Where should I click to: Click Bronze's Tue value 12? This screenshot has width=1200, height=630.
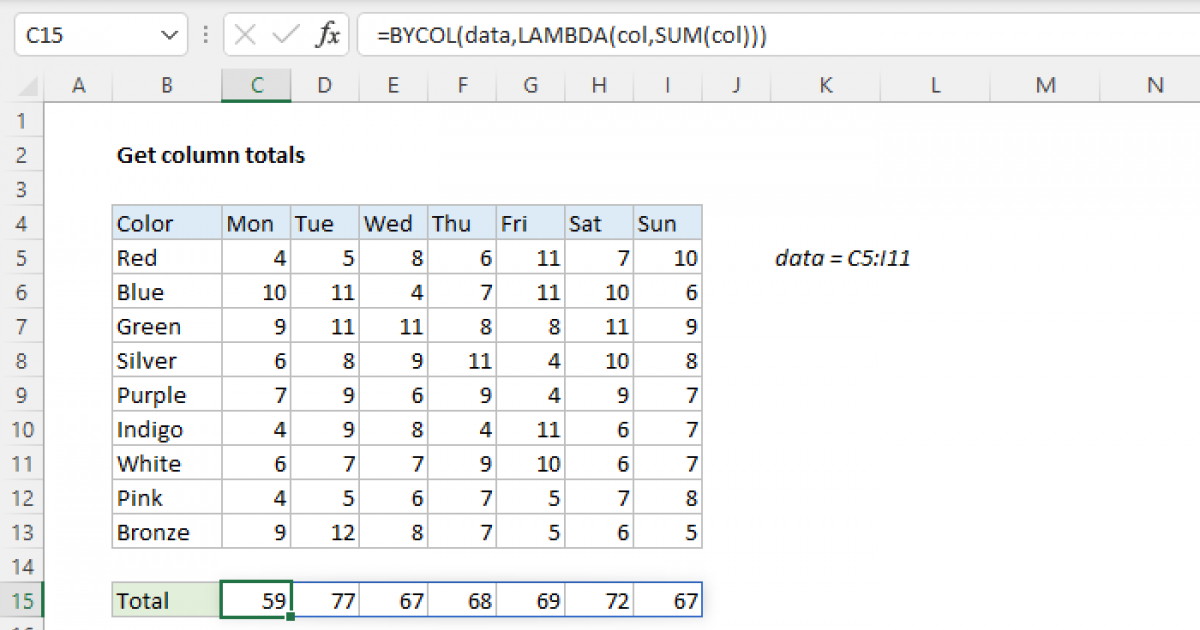pos(324,532)
